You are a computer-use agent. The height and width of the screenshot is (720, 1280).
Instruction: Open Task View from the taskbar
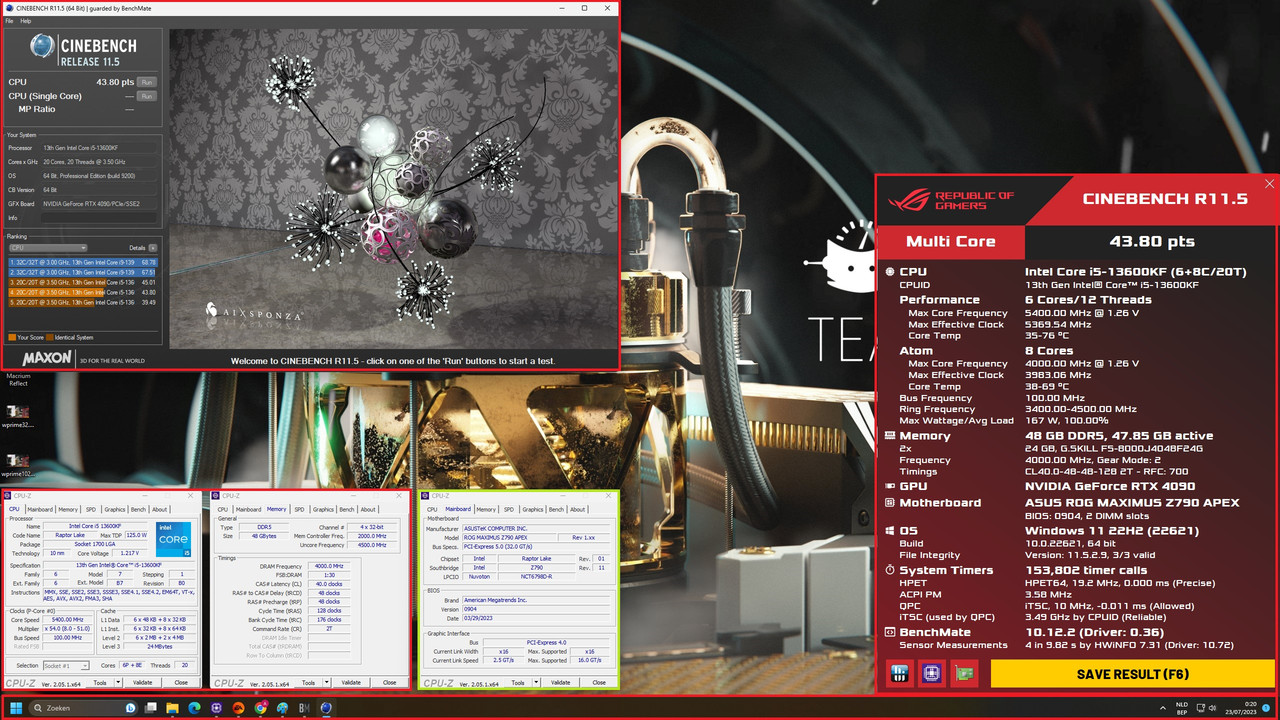point(150,708)
